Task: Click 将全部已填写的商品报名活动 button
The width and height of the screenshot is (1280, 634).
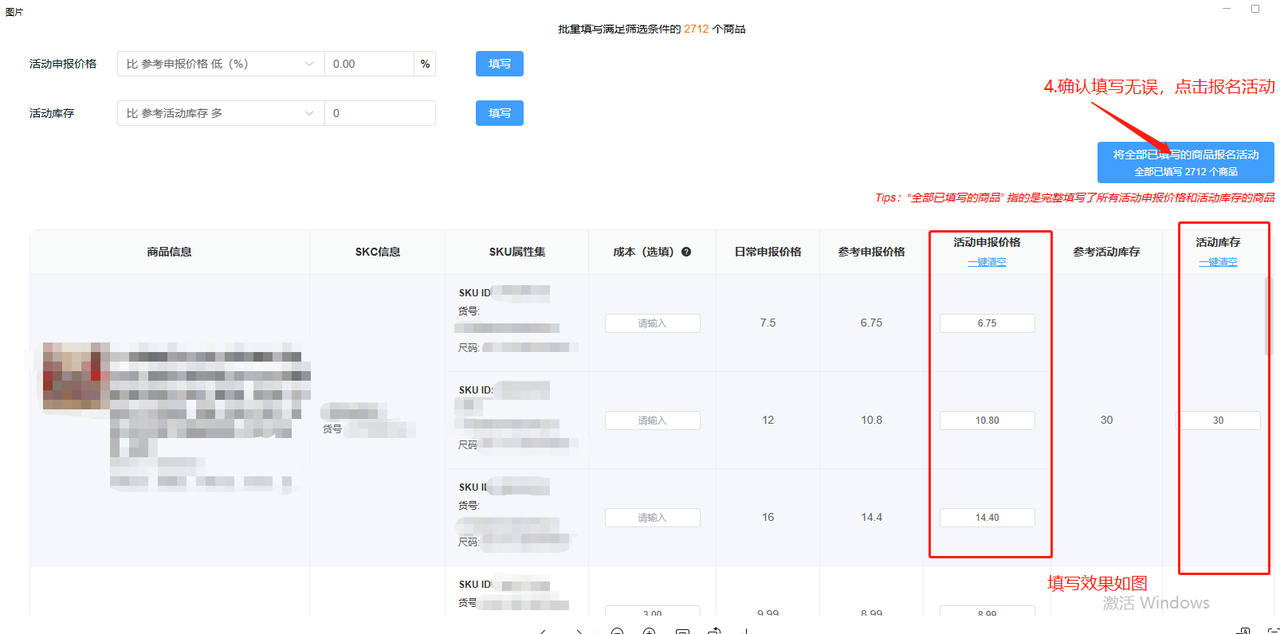Action: click(x=1184, y=161)
